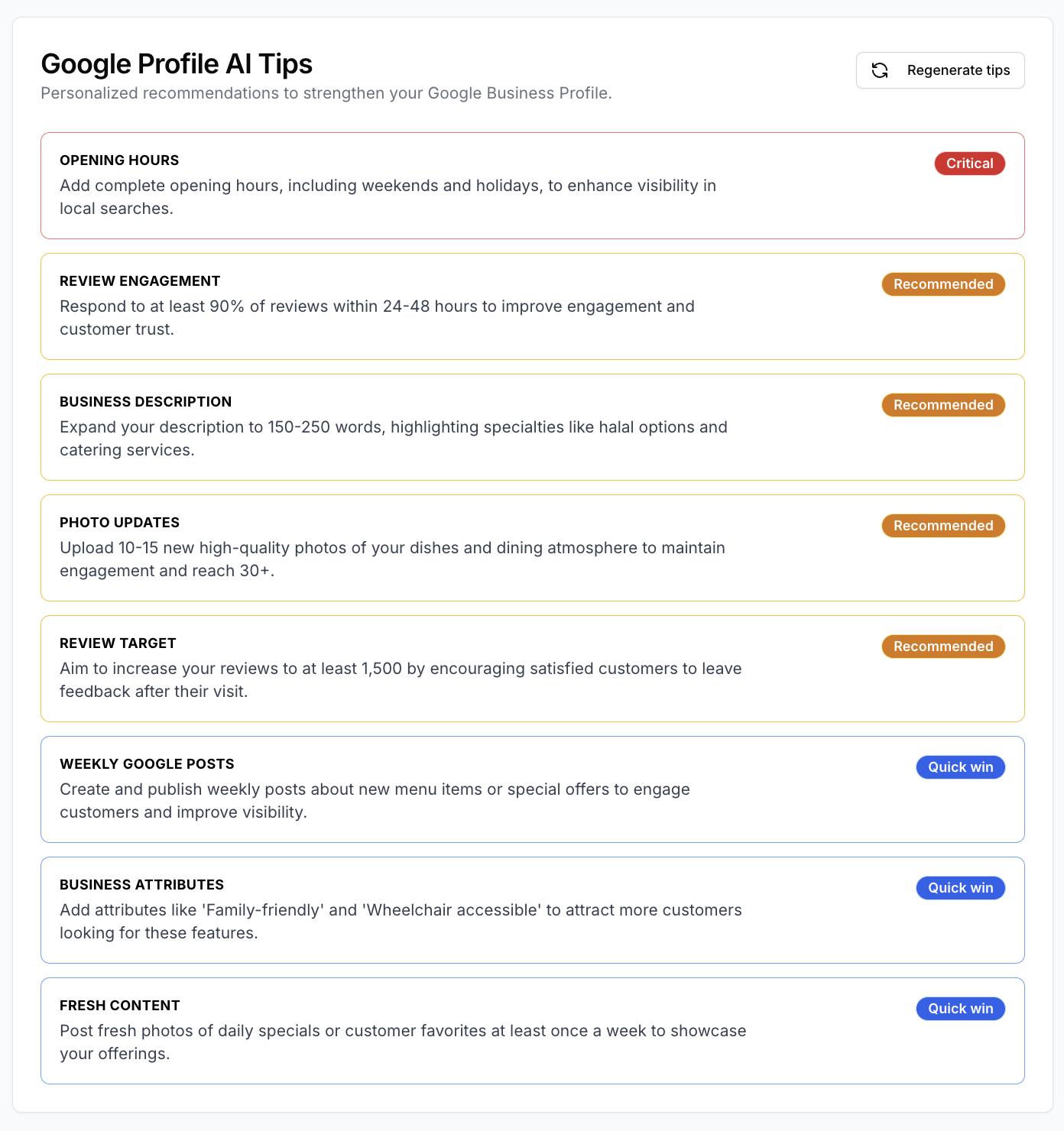This screenshot has height=1131, width=1064.
Task: Click the Quick win badge on Weekly Google Posts
Action: pyautogui.click(x=960, y=766)
